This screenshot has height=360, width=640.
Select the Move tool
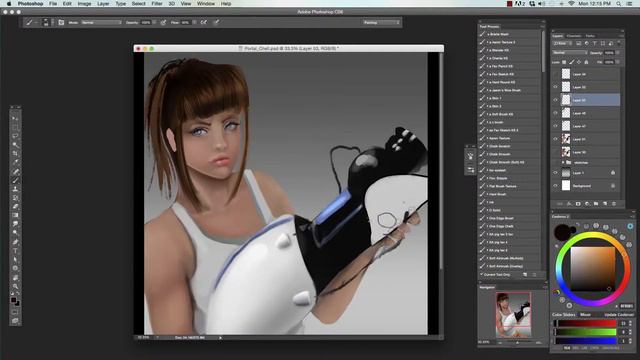15,118
